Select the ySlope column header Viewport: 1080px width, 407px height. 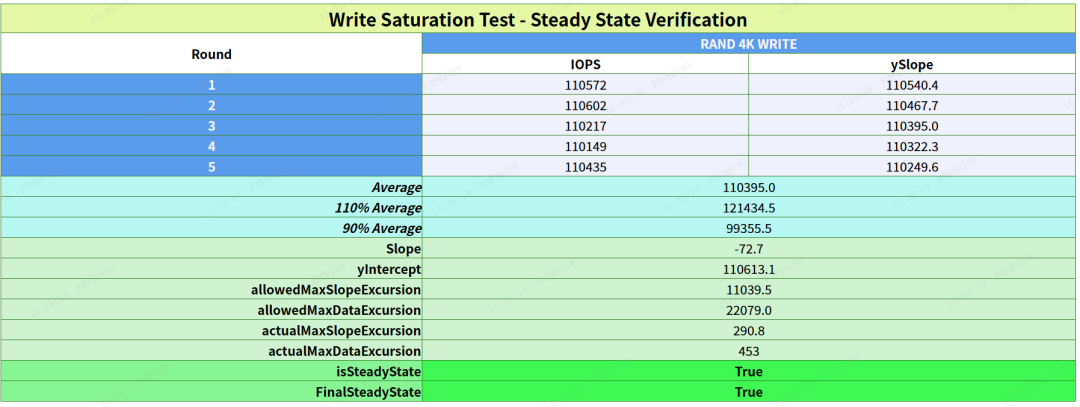click(x=911, y=64)
